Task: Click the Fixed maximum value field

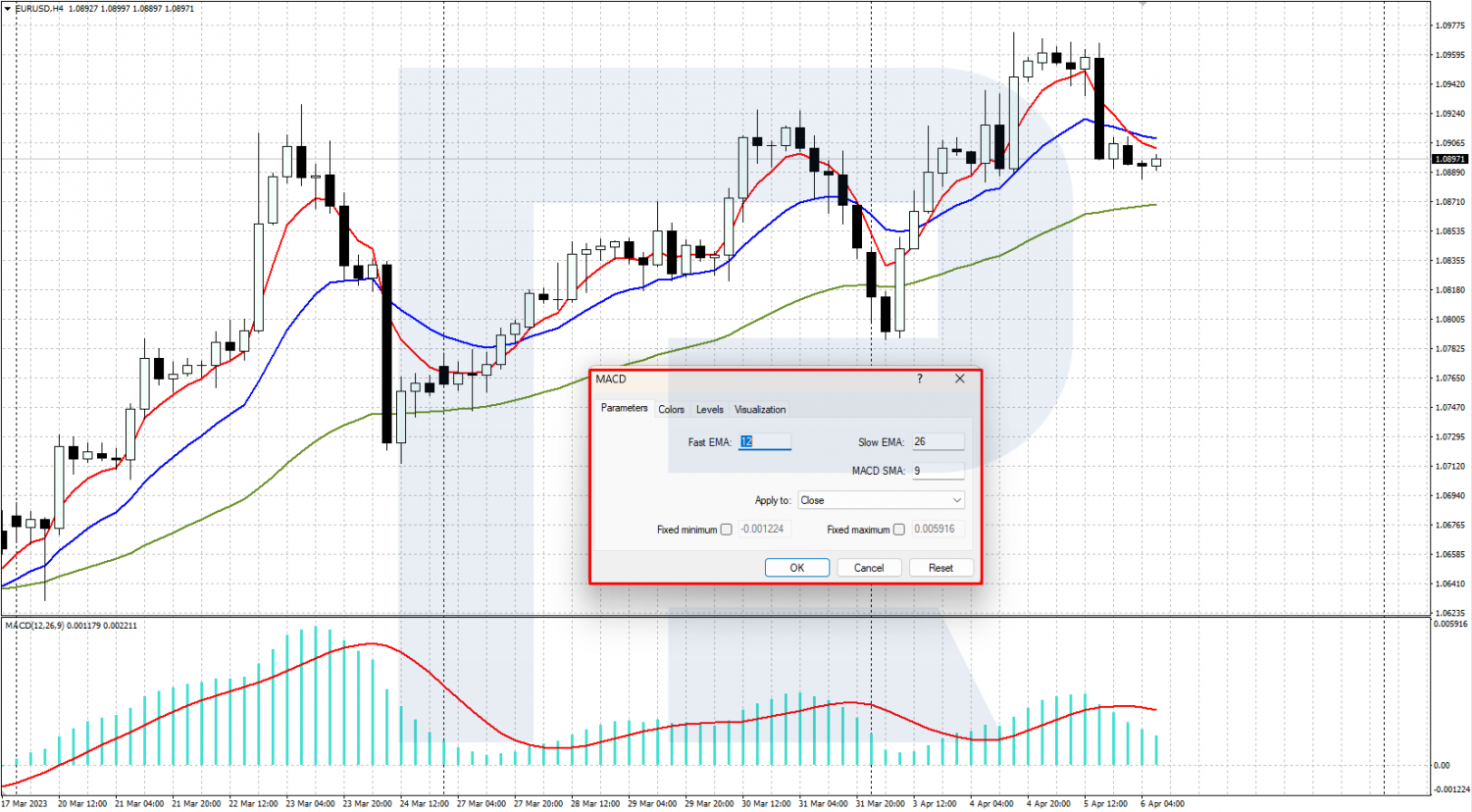Action: click(x=938, y=529)
